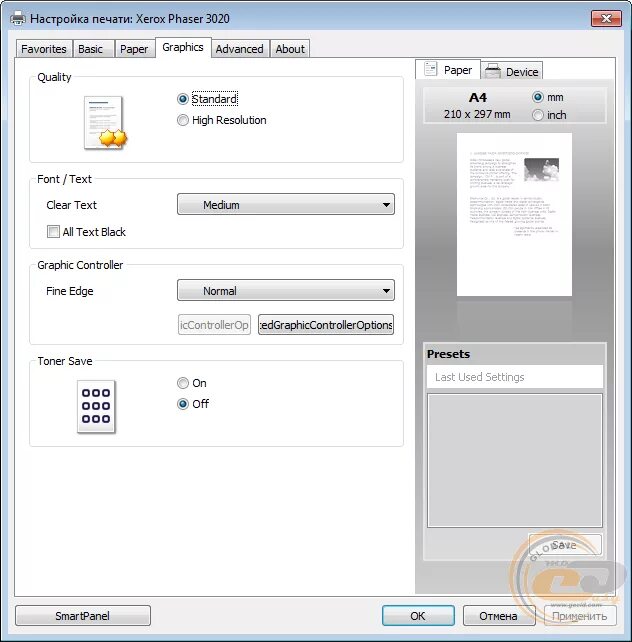Click the Save preset button

(x=565, y=545)
